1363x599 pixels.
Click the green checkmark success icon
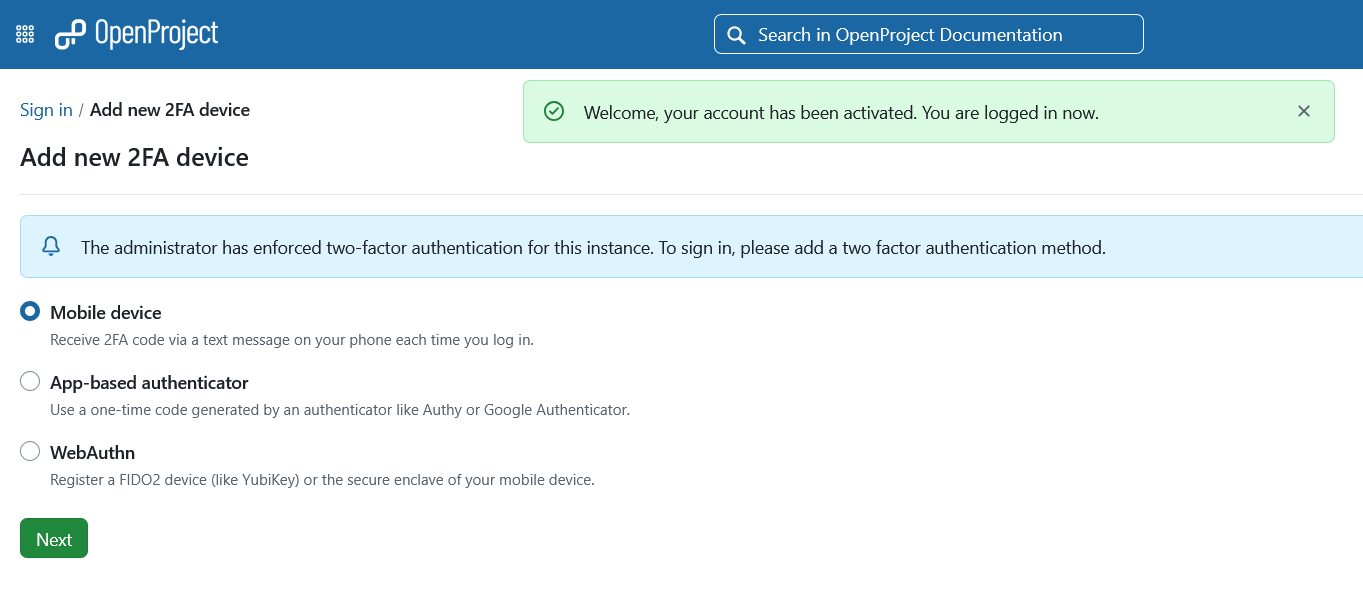553,111
